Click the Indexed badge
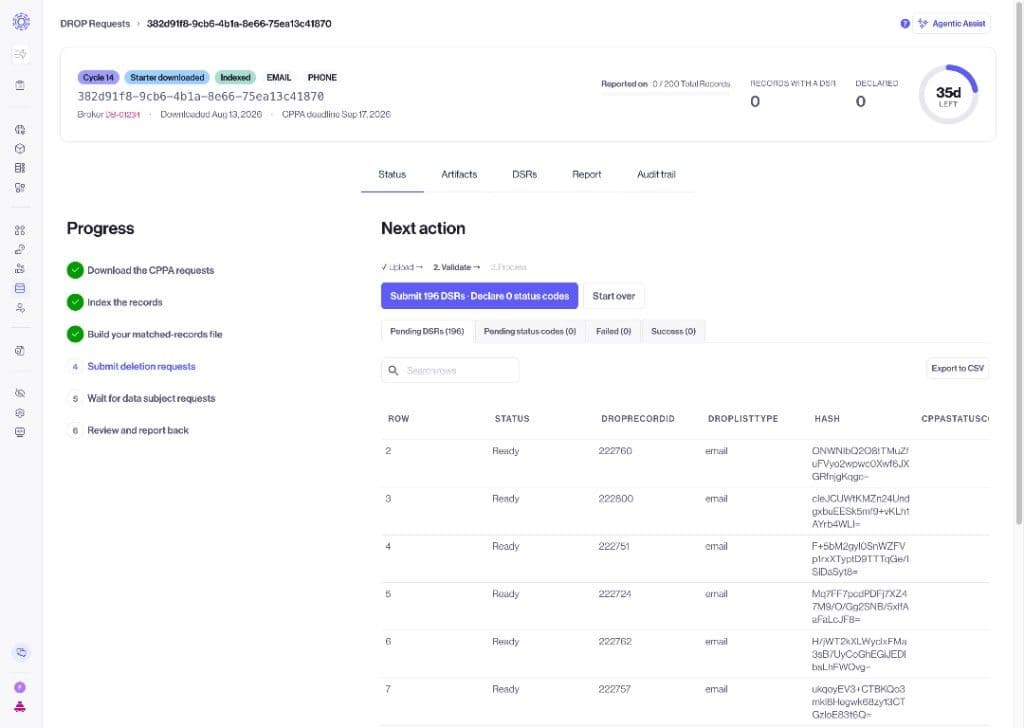Viewport: 1024px width, 728px height. click(x=235, y=77)
